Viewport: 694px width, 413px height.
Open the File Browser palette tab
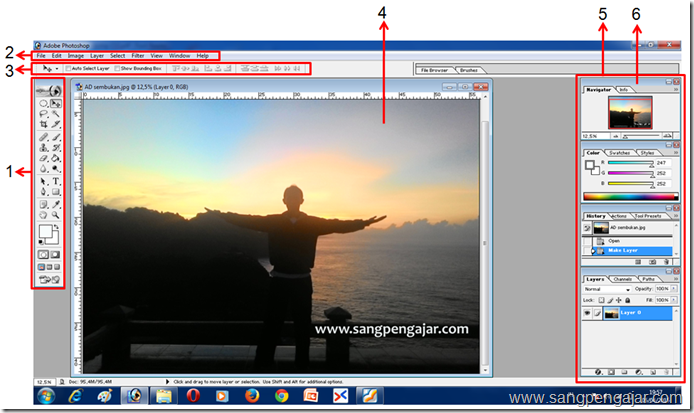click(x=434, y=70)
